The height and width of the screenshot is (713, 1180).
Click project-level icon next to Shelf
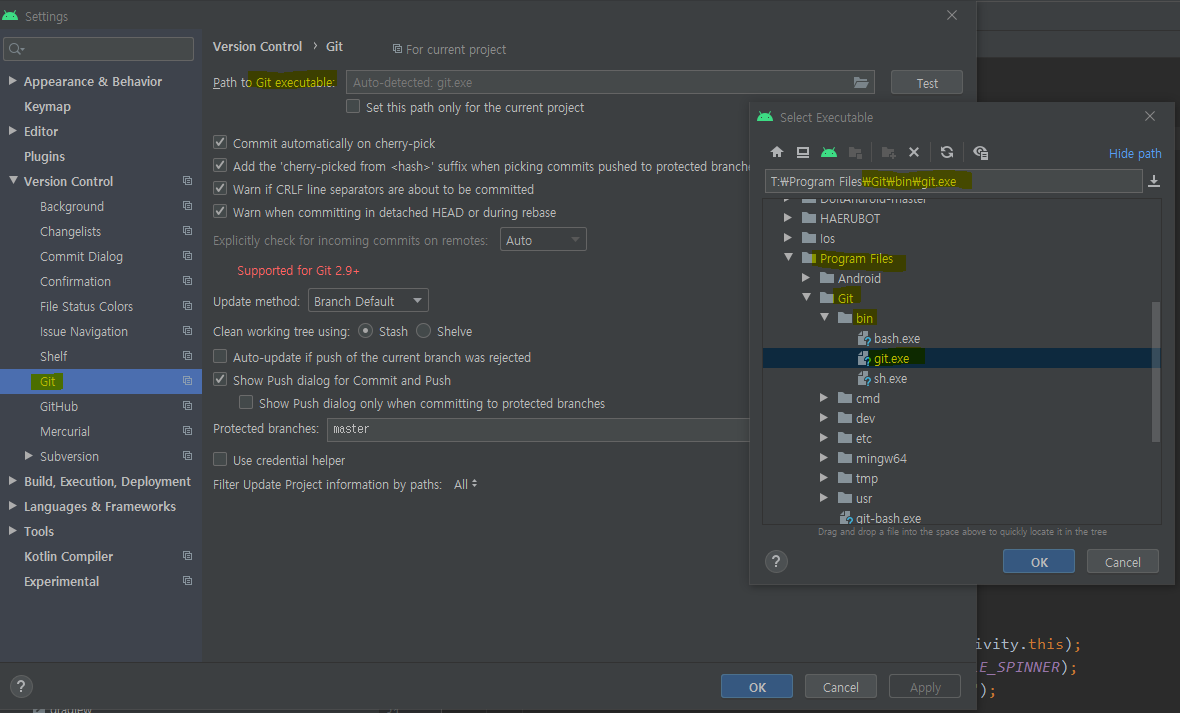tap(187, 355)
